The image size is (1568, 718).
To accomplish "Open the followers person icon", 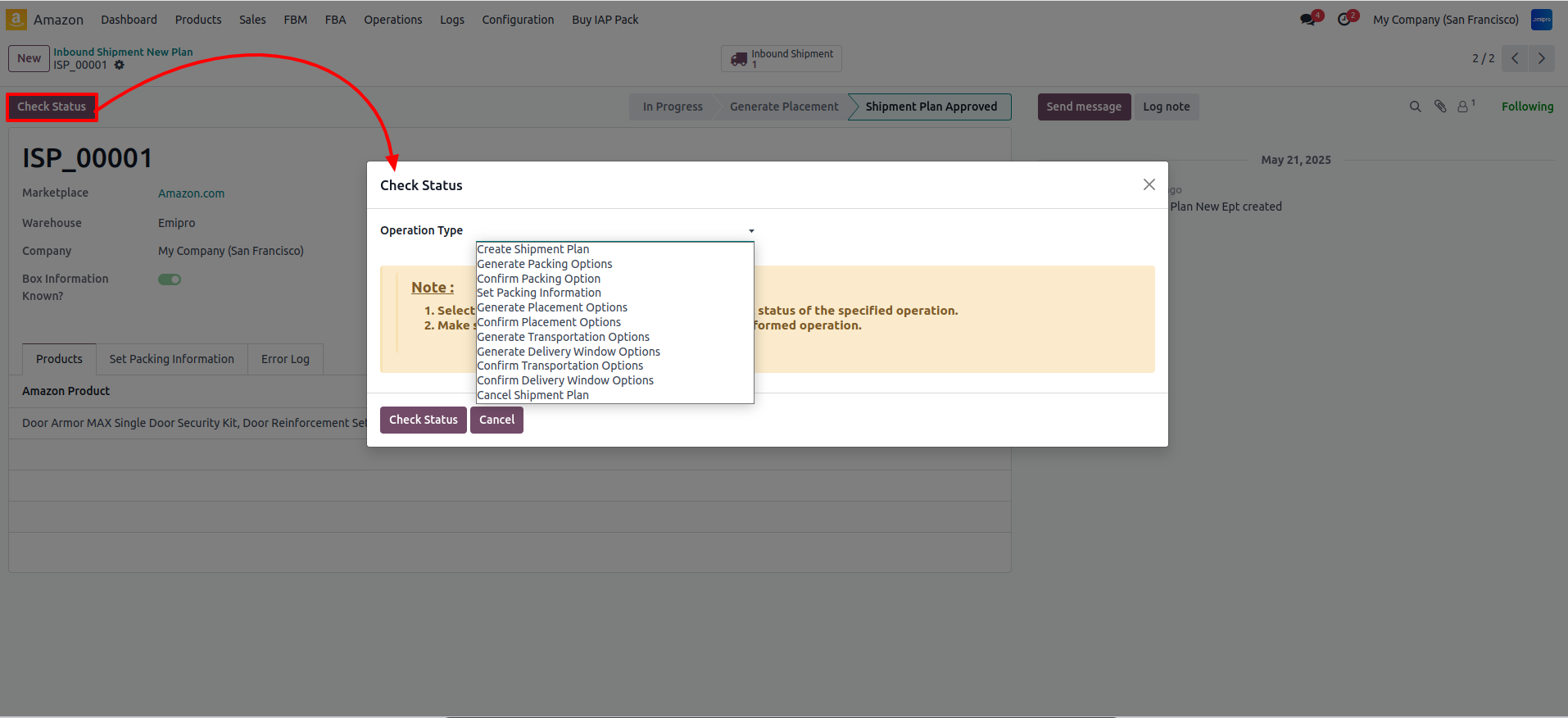I will click(1463, 107).
